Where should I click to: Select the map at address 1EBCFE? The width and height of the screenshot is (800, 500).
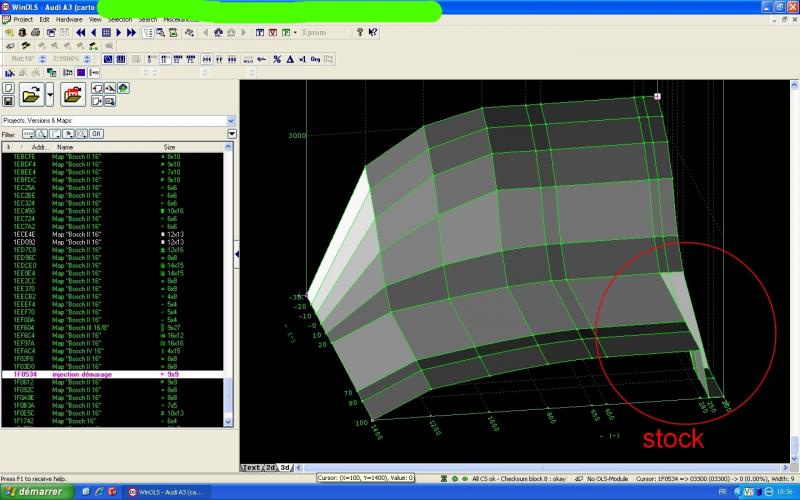click(112, 157)
